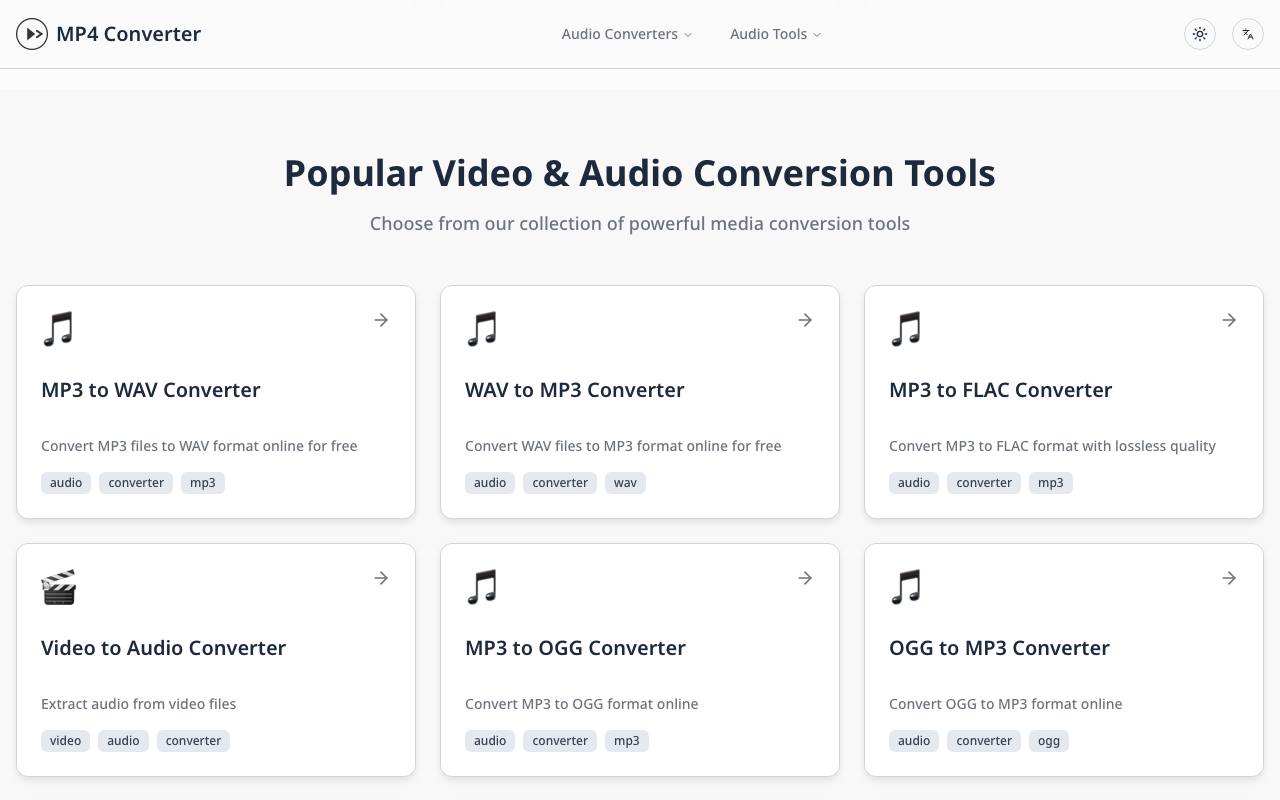Click 'Choose from our collection' subtitle text
The width and height of the screenshot is (1280, 800).
click(x=640, y=224)
